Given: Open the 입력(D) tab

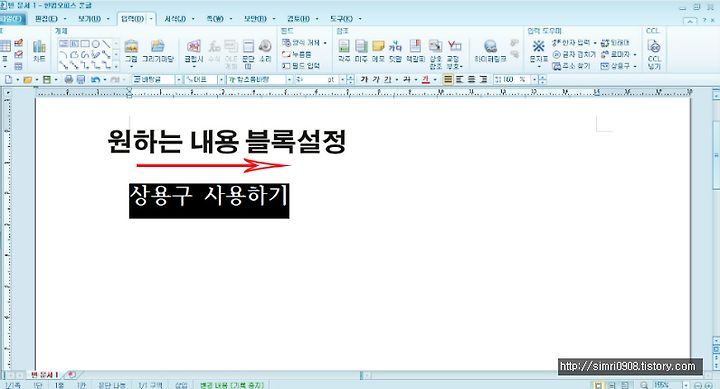Looking at the screenshot, I should (132, 19).
